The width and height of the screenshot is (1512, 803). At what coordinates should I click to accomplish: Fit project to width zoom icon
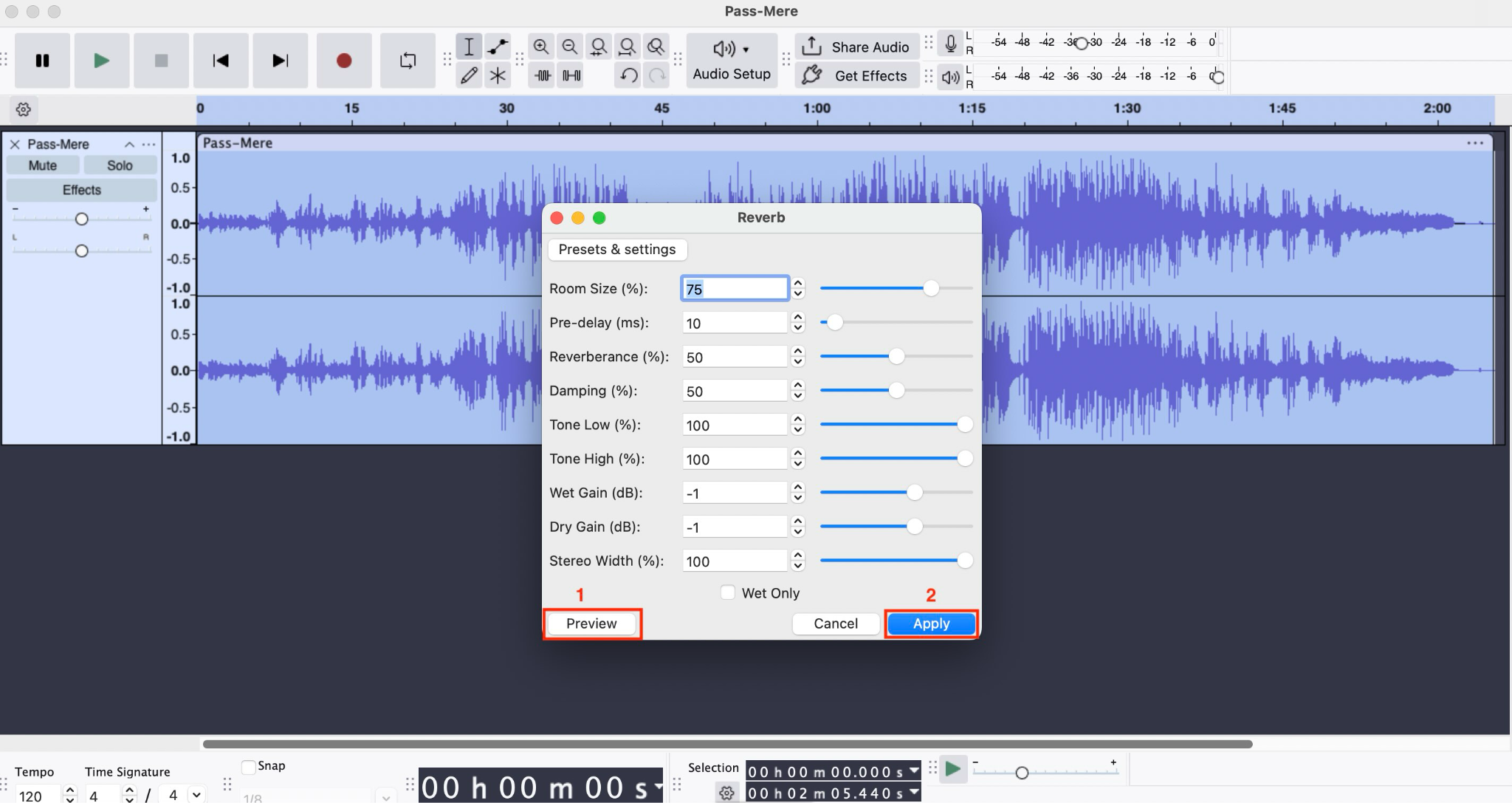628,47
